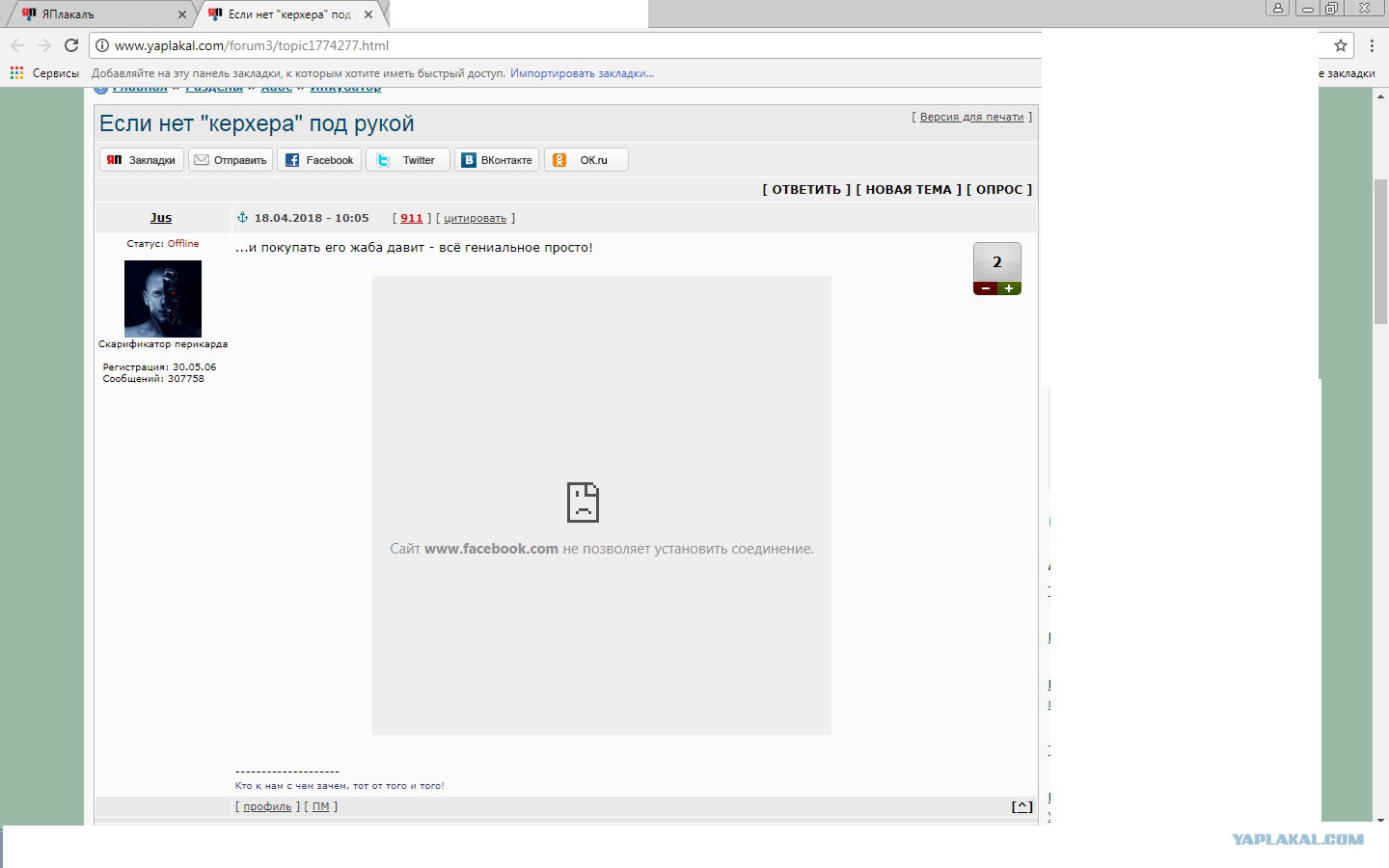
Task: Click the Отправить share button
Action: pyautogui.click(x=231, y=160)
